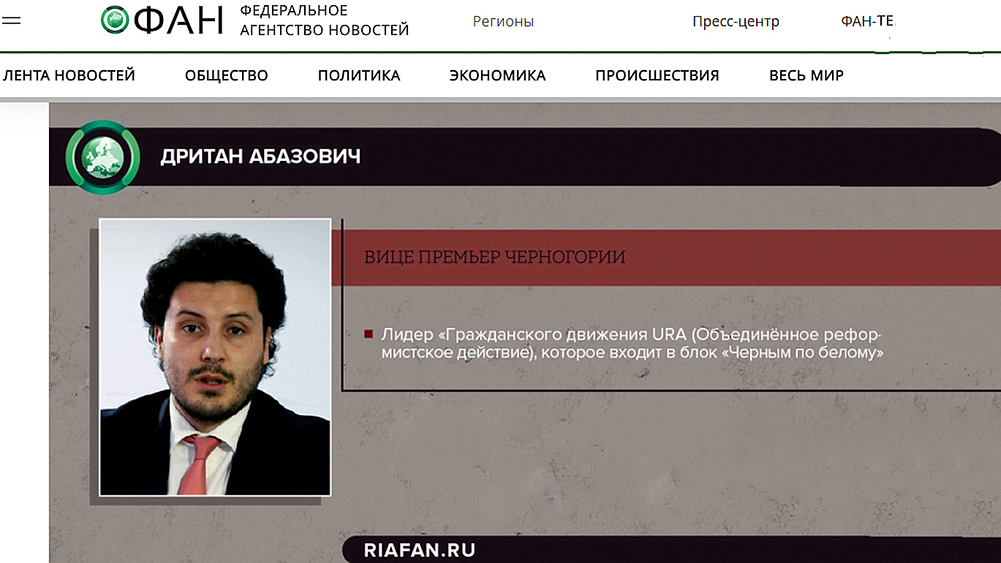The width and height of the screenshot is (1001, 563).
Task: Click the portrait photo of Дритан Абазович
Action: coord(215,357)
